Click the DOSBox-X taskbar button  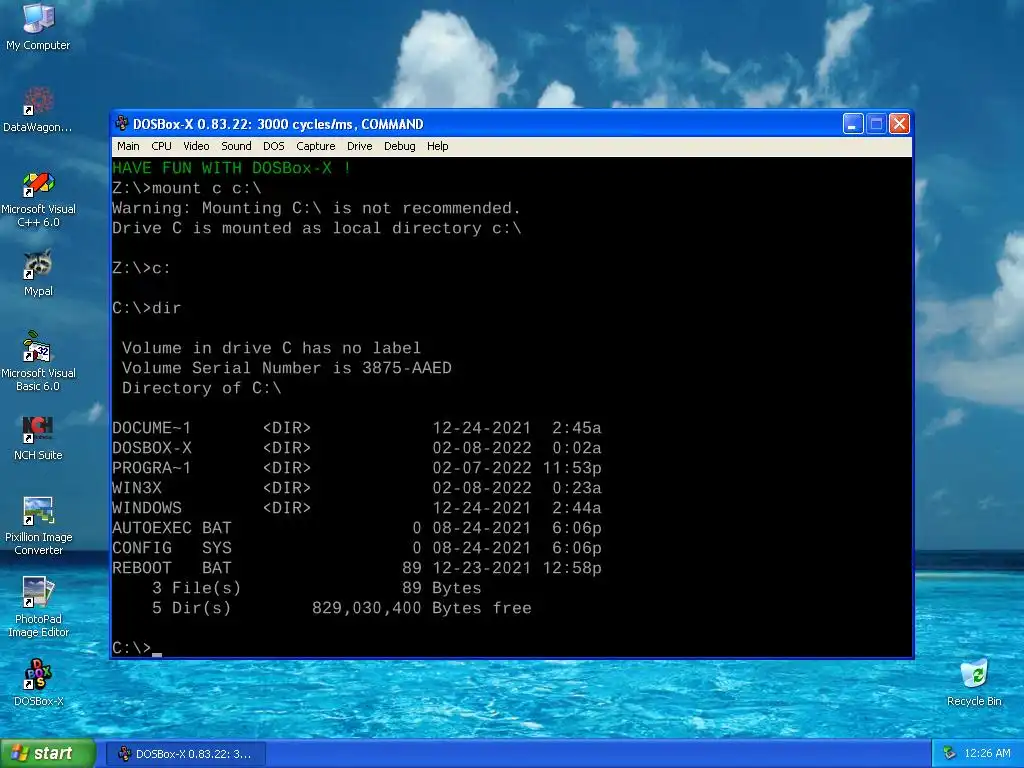pos(186,754)
